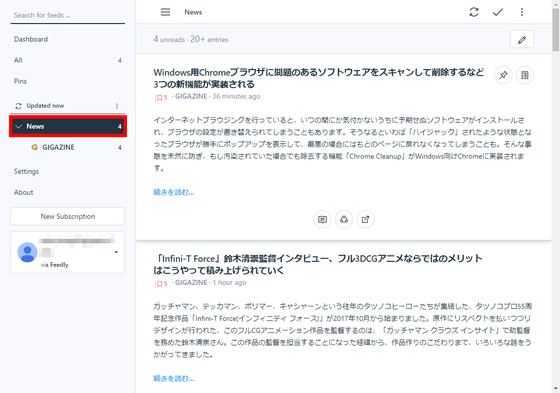
Task: Focus the Search for feeds field
Action: click(68, 15)
